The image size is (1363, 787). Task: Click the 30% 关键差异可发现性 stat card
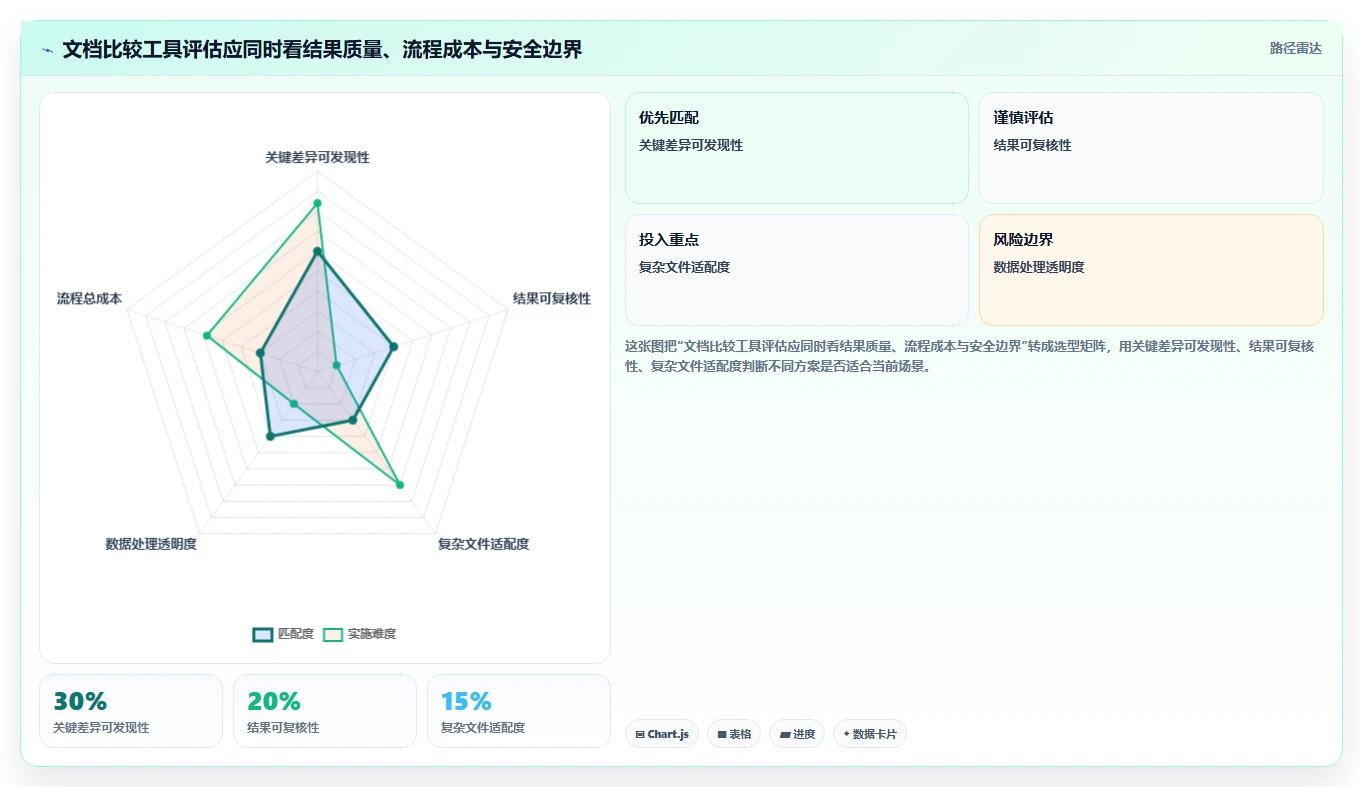(x=131, y=711)
